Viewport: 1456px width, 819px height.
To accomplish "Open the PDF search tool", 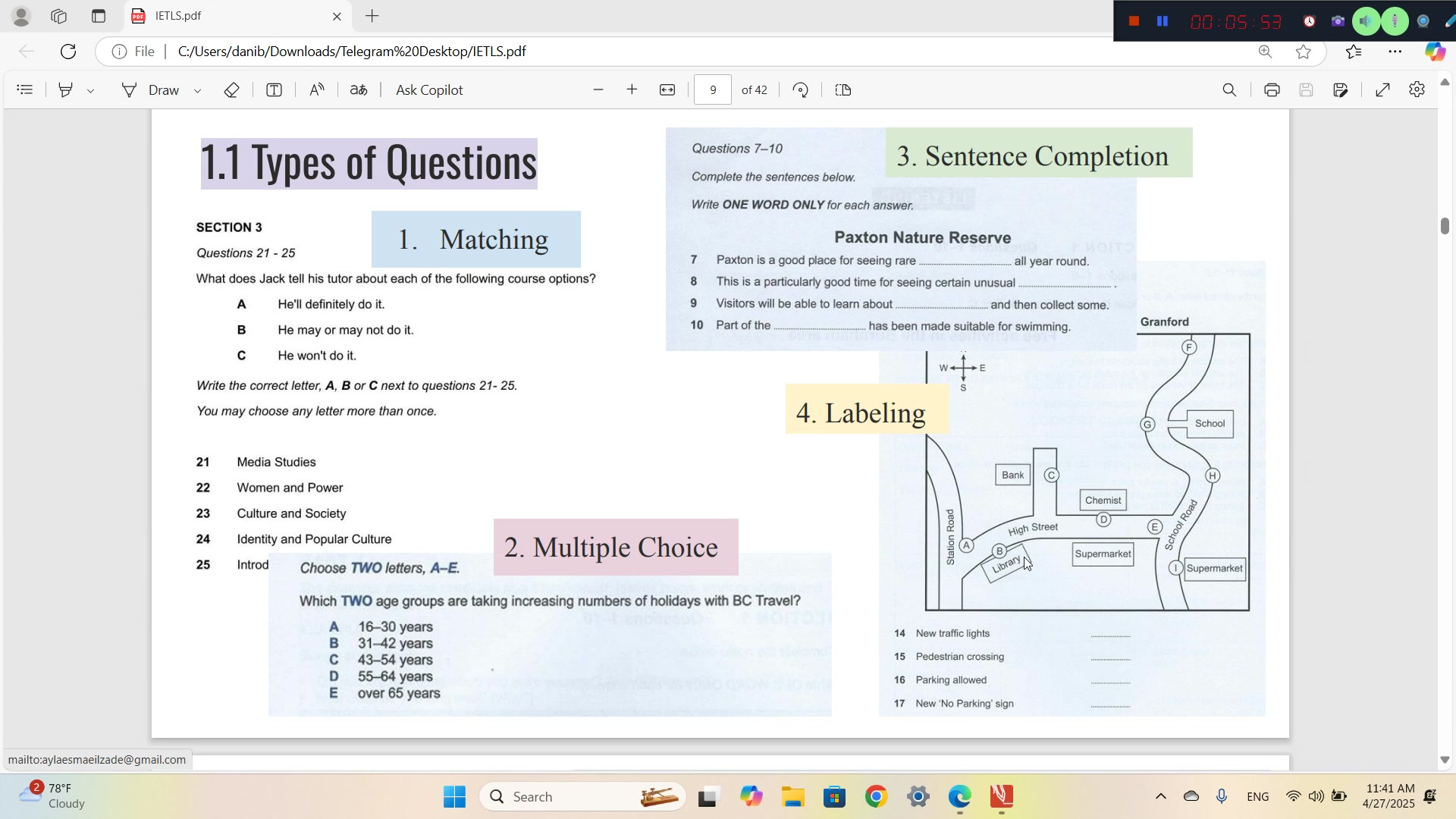I will pyautogui.click(x=1229, y=90).
